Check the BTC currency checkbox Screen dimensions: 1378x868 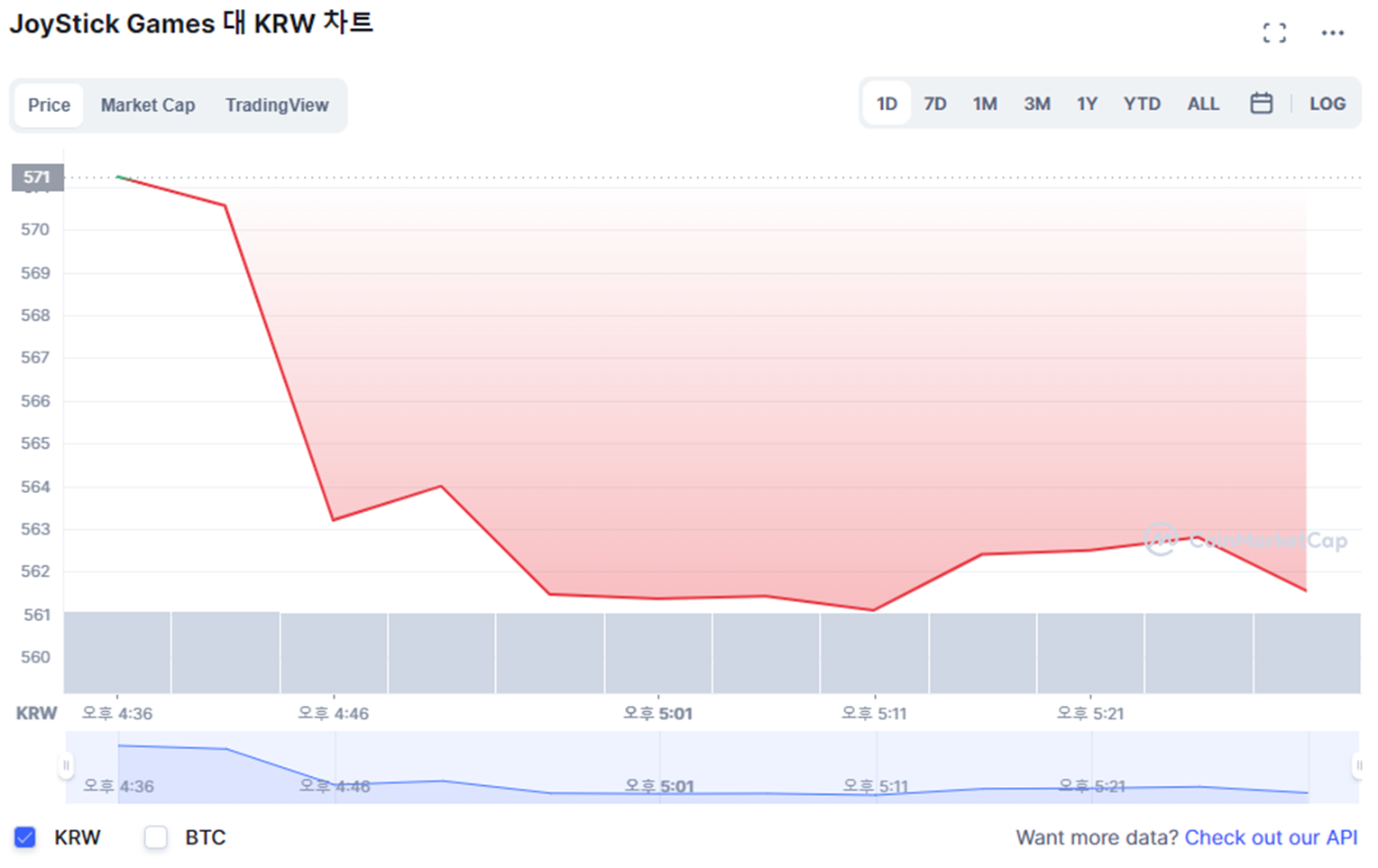tap(156, 837)
